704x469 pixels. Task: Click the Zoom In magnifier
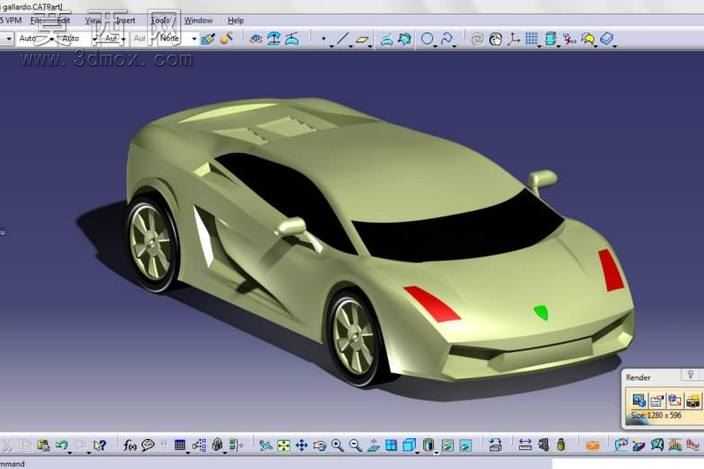pyautogui.click(x=338, y=445)
